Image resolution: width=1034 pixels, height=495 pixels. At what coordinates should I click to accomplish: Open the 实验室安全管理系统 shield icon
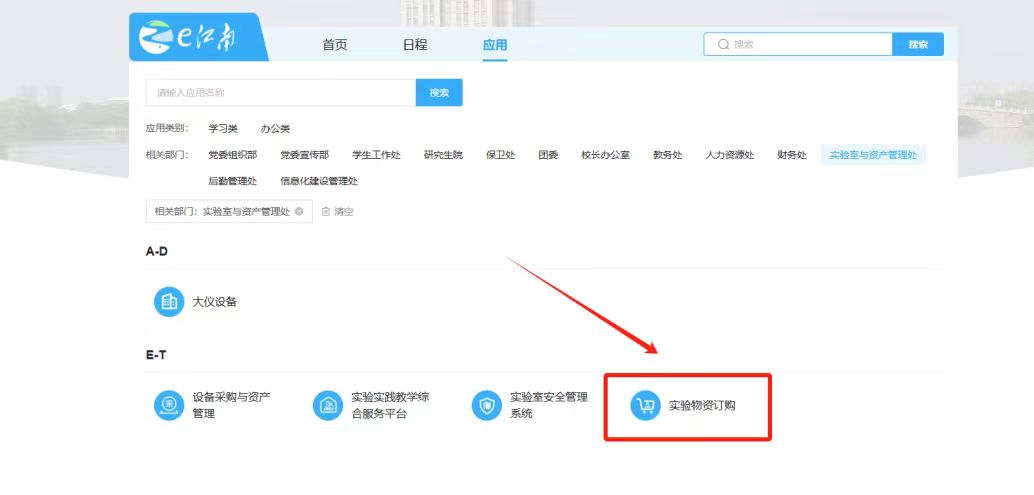point(486,405)
